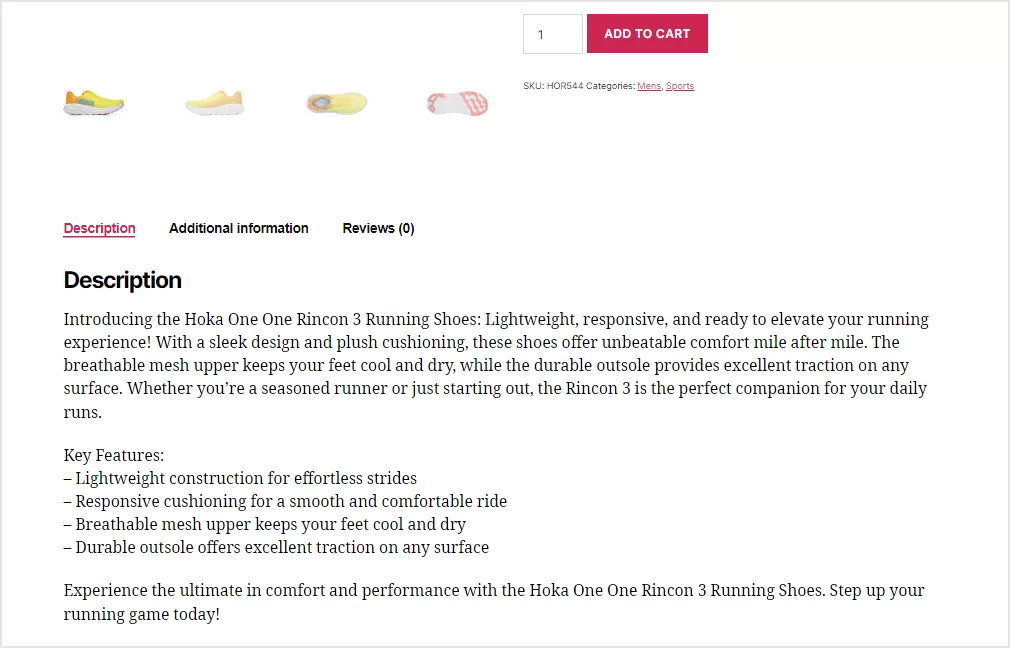The width and height of the screenshot is (1010, 648).
Task: View the top-down shoe thumbnail
Action: (336, 102)
